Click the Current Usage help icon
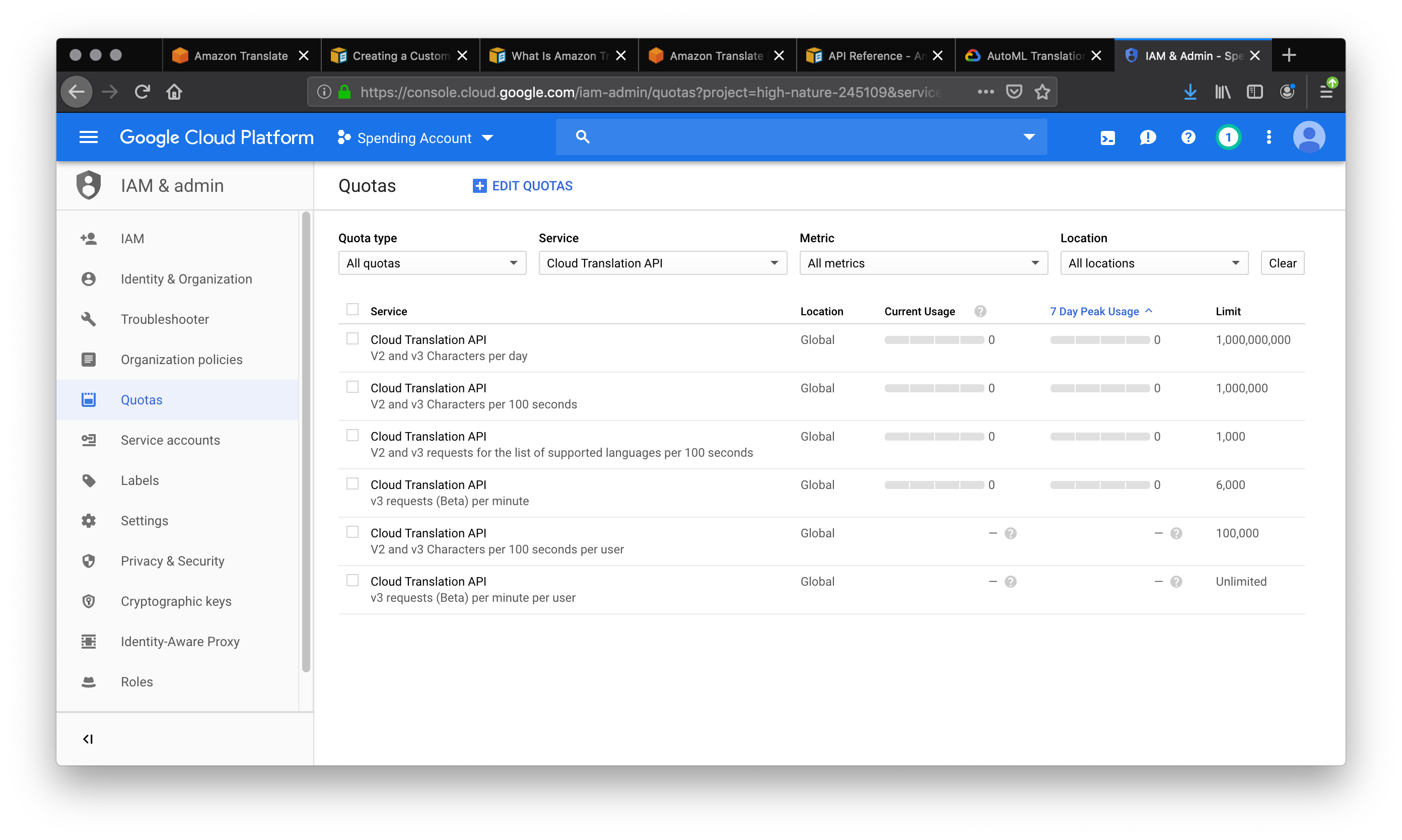 [980, 311]
